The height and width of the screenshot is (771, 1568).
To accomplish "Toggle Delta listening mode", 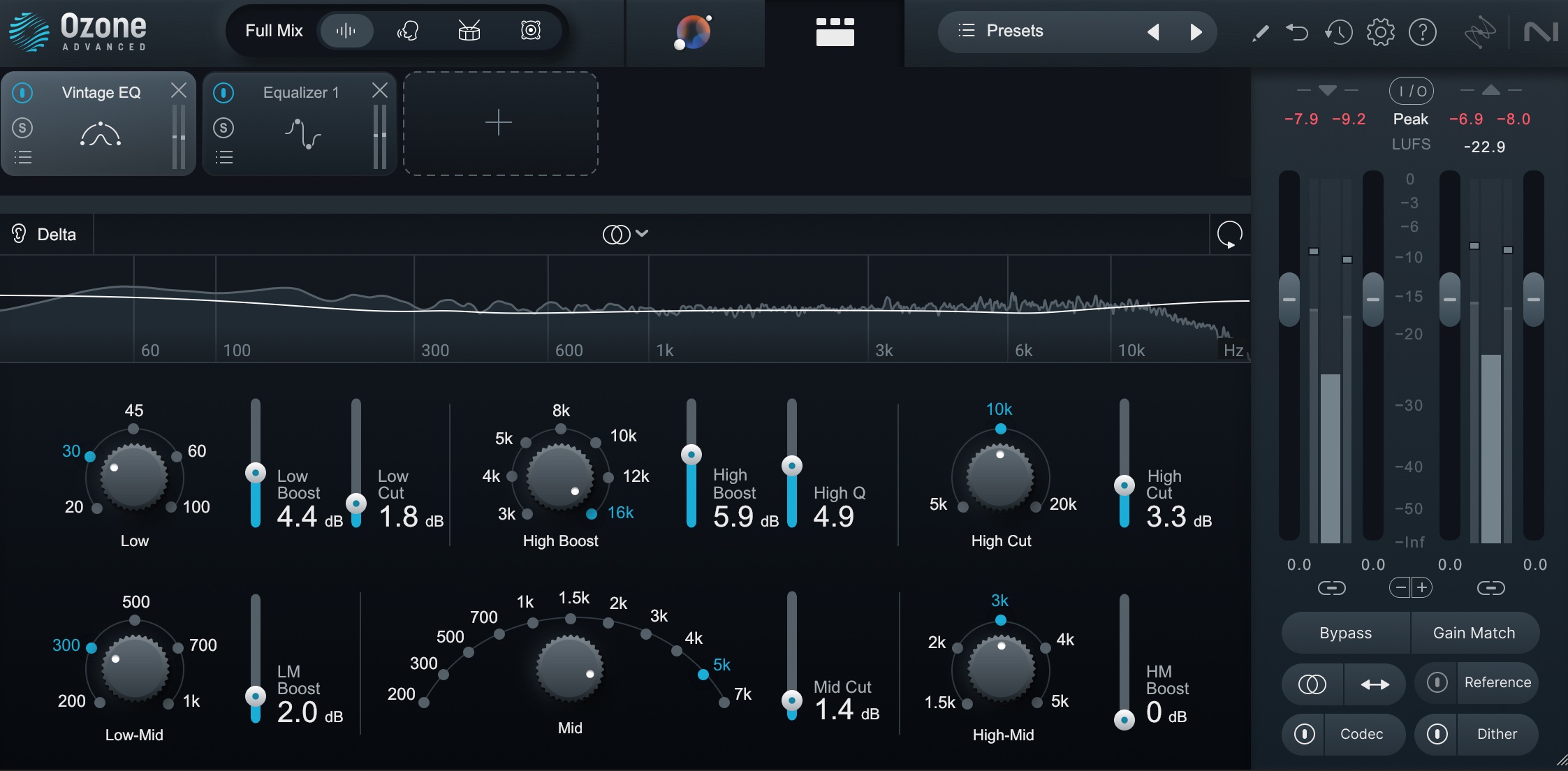I will tap(45, 235).
